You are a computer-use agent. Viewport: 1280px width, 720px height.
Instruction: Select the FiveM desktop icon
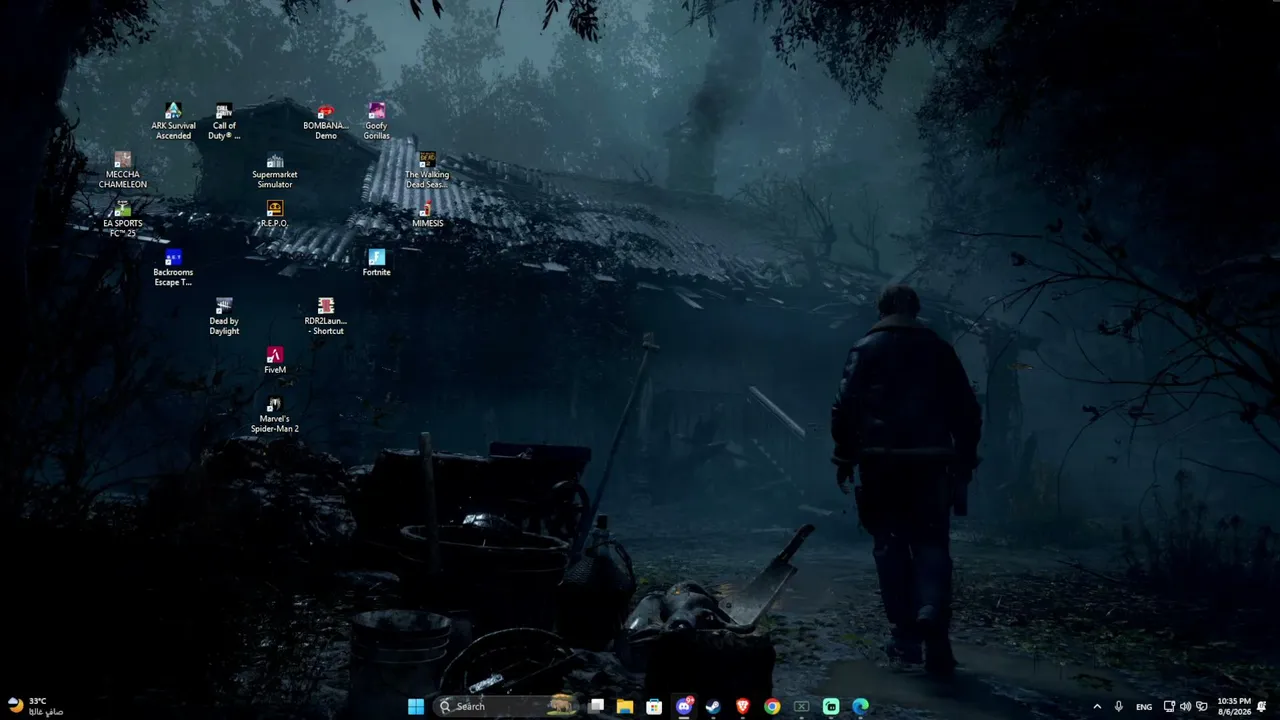275,361
